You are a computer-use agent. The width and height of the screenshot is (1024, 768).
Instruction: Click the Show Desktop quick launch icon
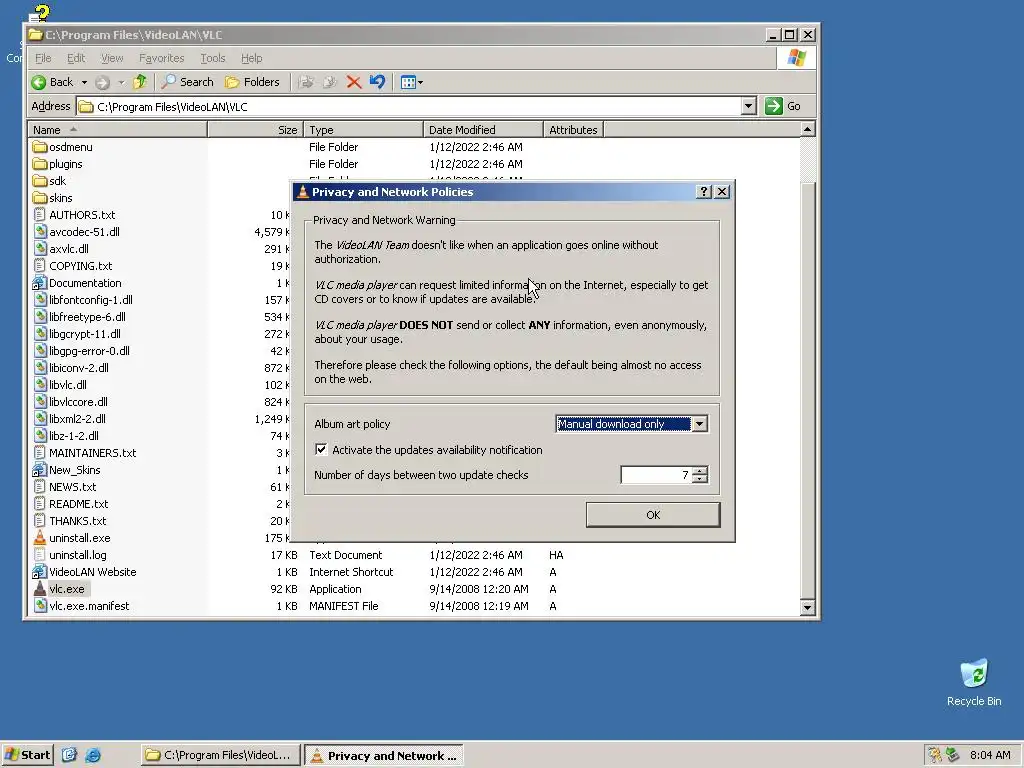(69, 755)
